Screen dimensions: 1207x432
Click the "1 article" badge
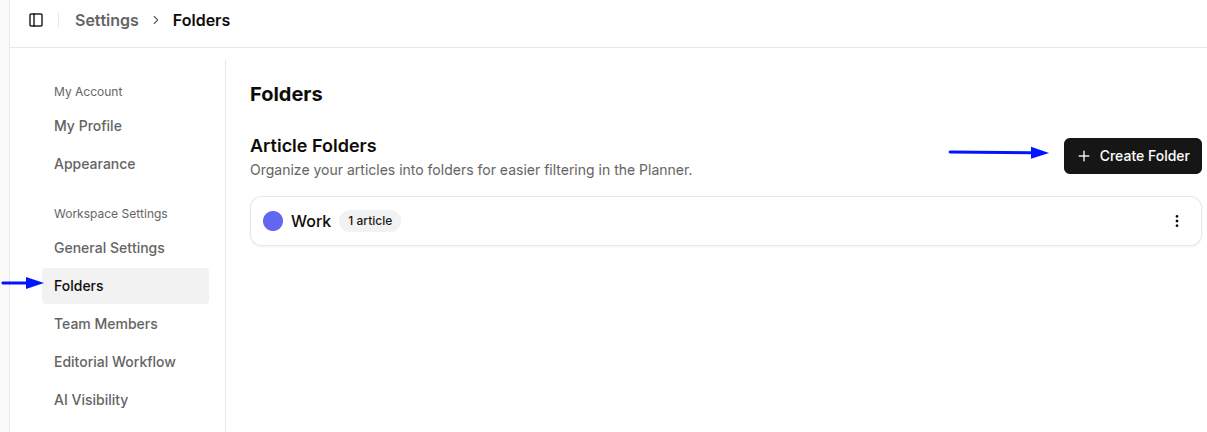[x=370, y=221]
